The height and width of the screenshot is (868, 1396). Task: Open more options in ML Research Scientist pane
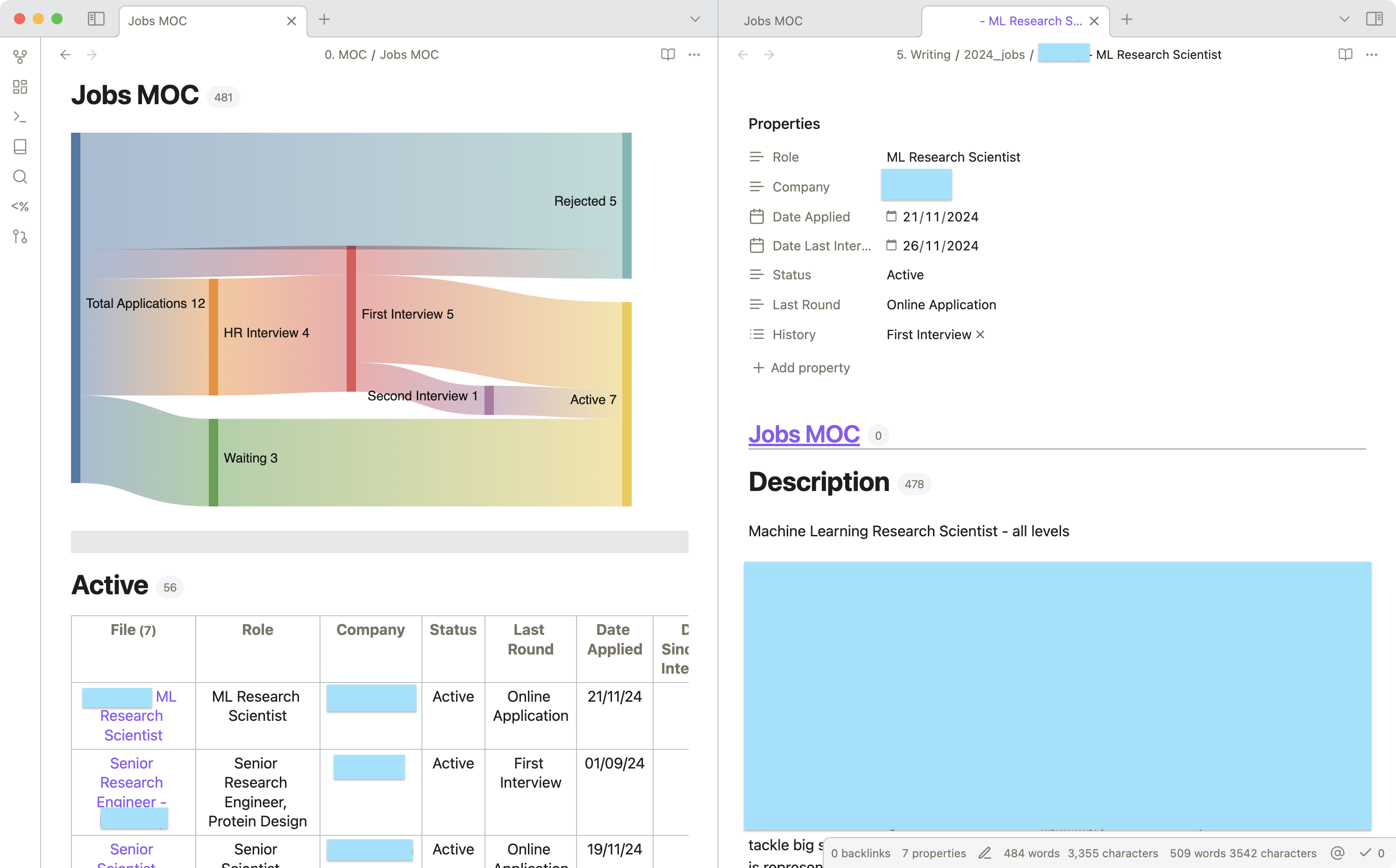tap(1372, 55)
